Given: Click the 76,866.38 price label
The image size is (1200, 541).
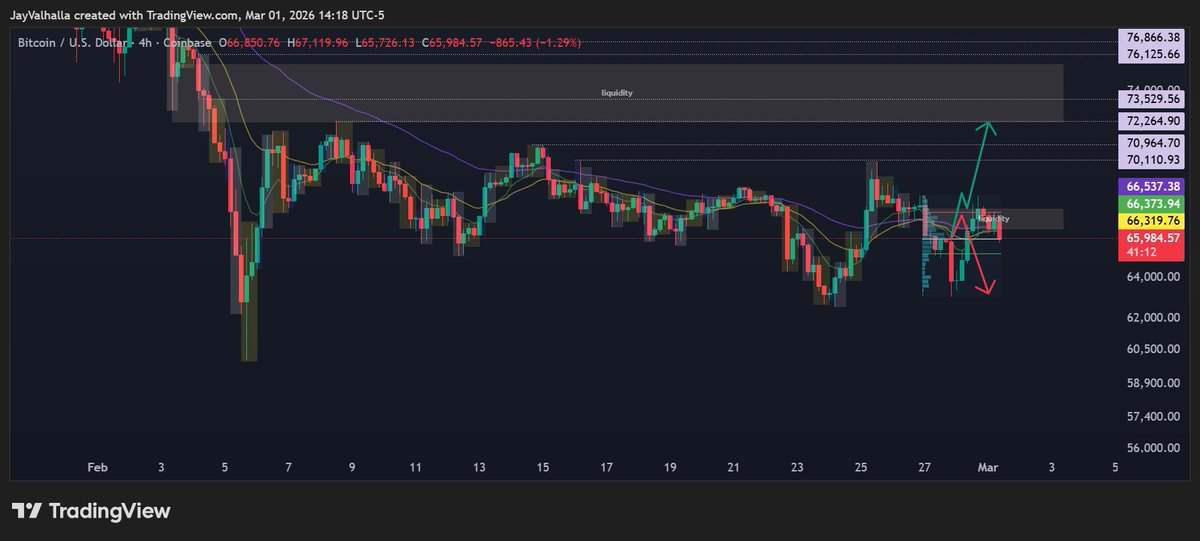Looking at the screenshot, I should point(1153,36).
